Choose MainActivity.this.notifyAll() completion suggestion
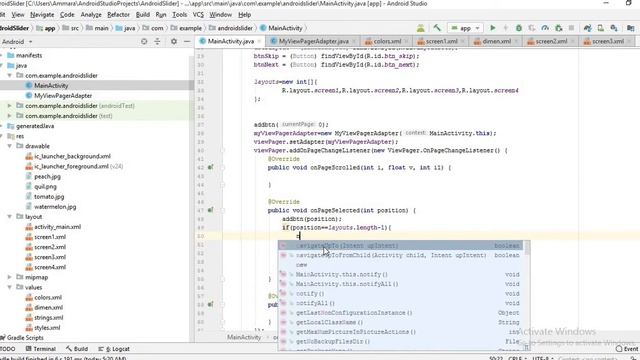Viewport: 640px width, 360px height. [400, 284]
